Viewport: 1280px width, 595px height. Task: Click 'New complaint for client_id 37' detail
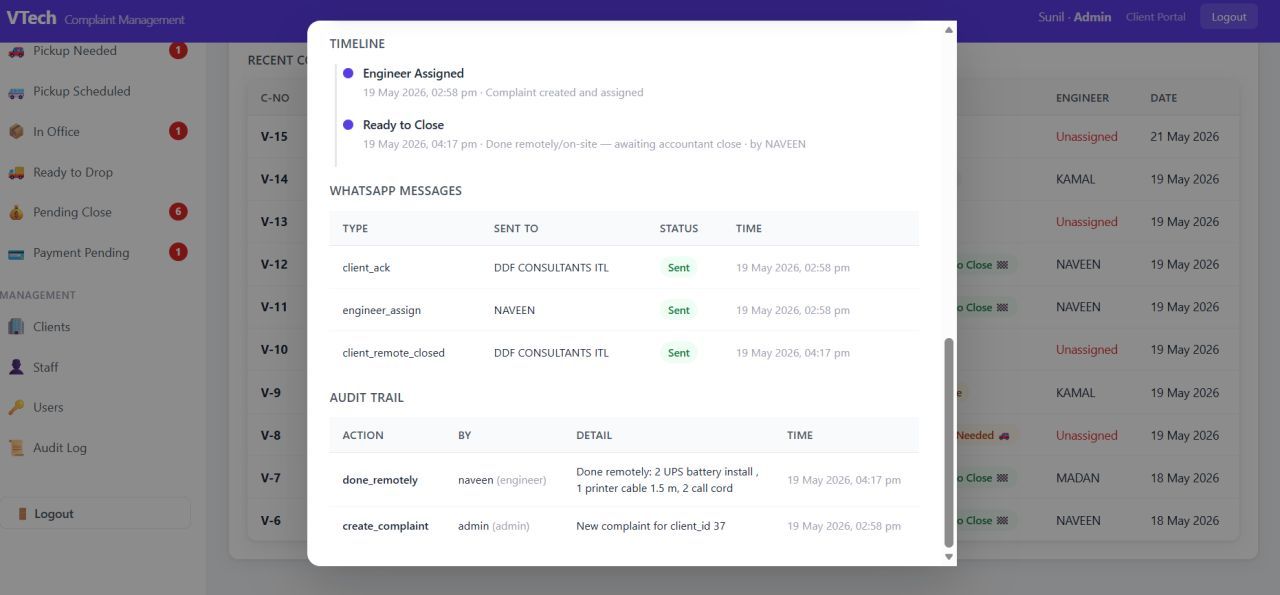(x=651, y=526)
